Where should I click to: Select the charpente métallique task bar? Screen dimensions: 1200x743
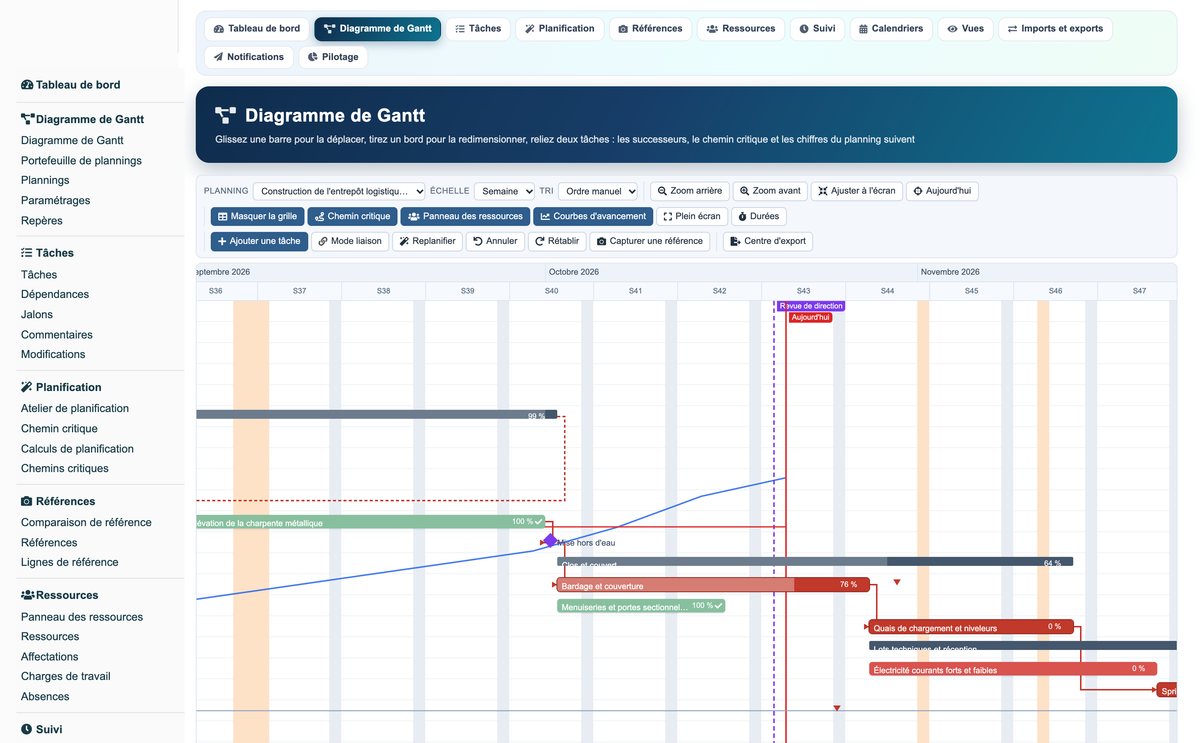coord(370,522)
